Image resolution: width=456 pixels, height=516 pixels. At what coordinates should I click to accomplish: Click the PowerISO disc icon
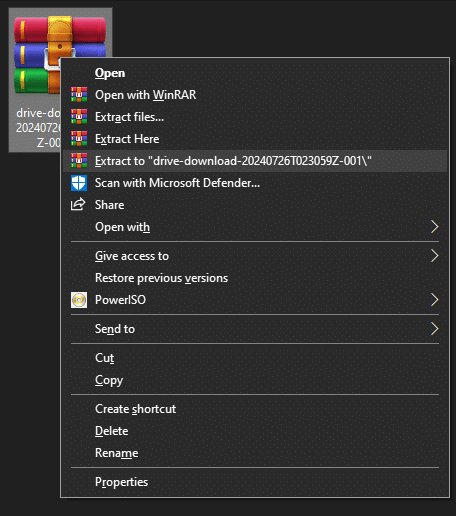pyautogui.click(x=79, y=300)
